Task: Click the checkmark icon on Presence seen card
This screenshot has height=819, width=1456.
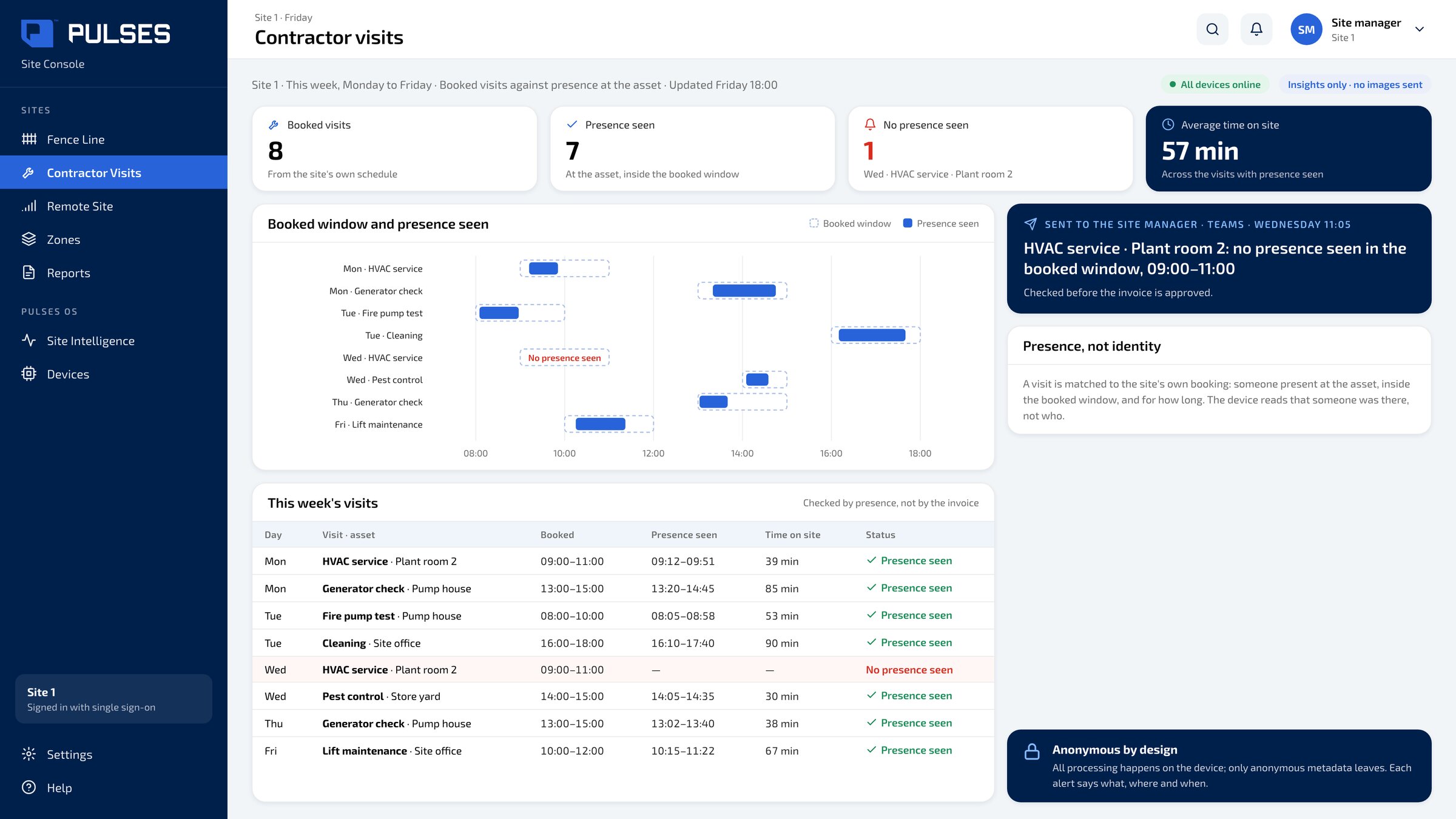Action: tap(571, 124)
